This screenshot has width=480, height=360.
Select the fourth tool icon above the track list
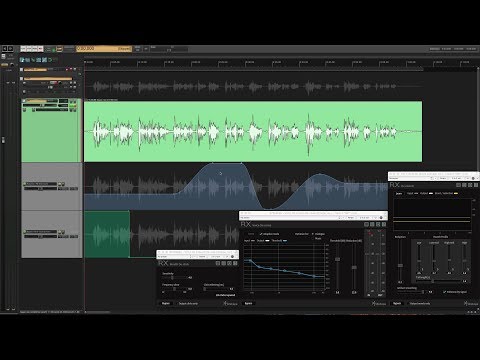(39, 60)
